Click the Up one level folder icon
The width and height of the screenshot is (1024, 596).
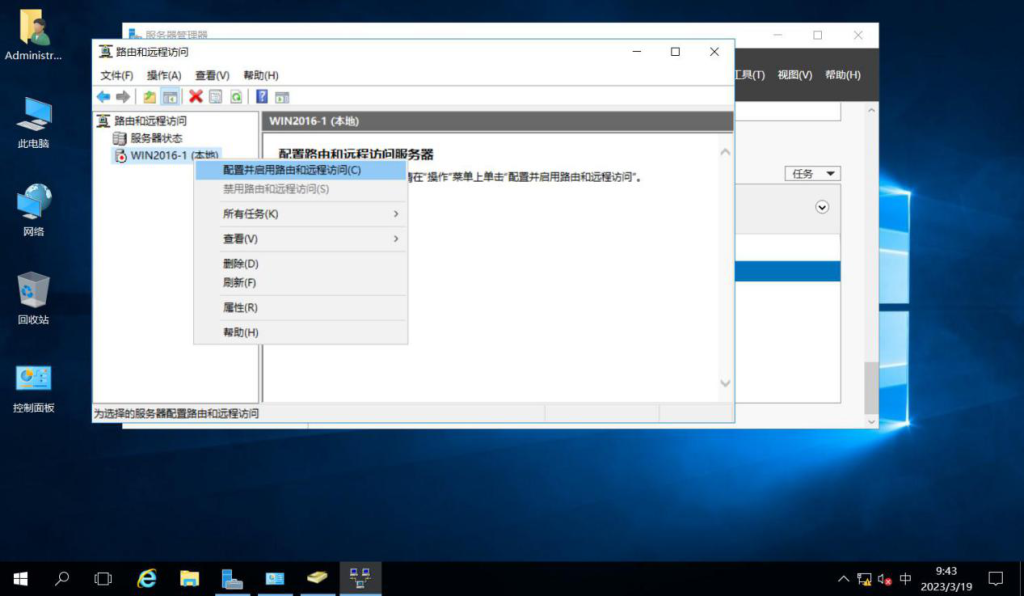[150, 97]
